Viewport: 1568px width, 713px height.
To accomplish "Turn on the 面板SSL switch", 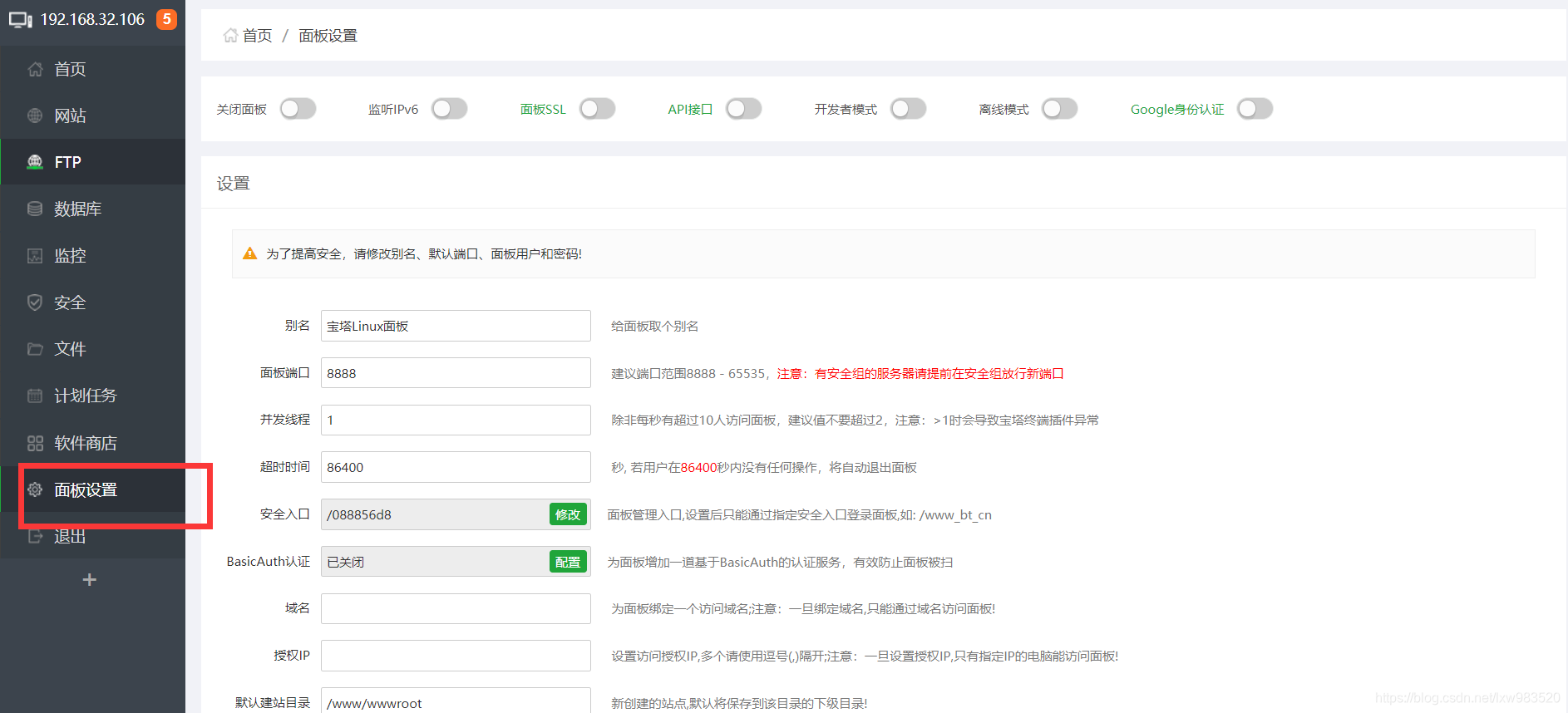I will point(597,109).
